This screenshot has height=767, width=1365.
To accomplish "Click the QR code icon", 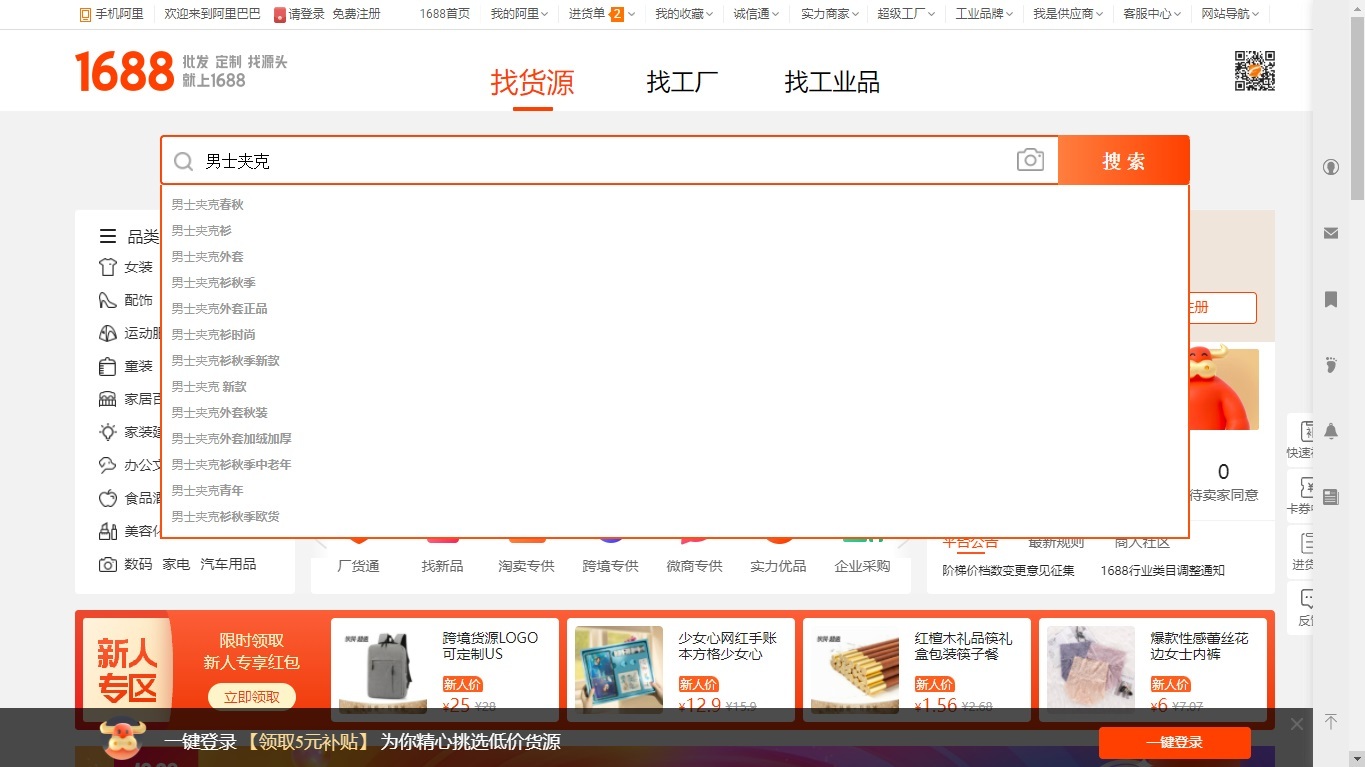I will (1255, 71).
